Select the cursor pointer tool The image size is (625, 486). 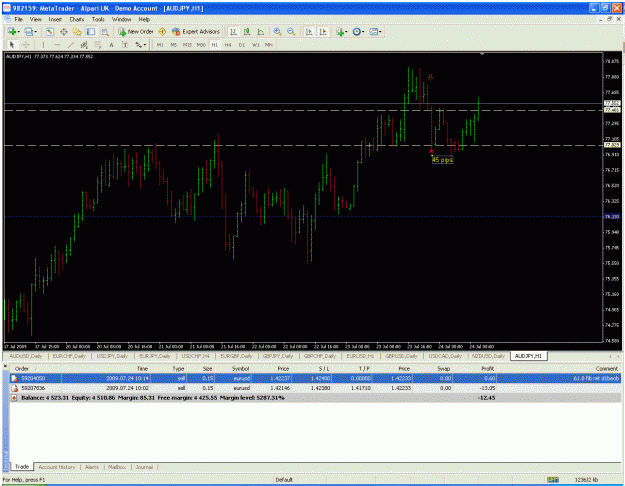pyautogui.click(x=12, y=45)
